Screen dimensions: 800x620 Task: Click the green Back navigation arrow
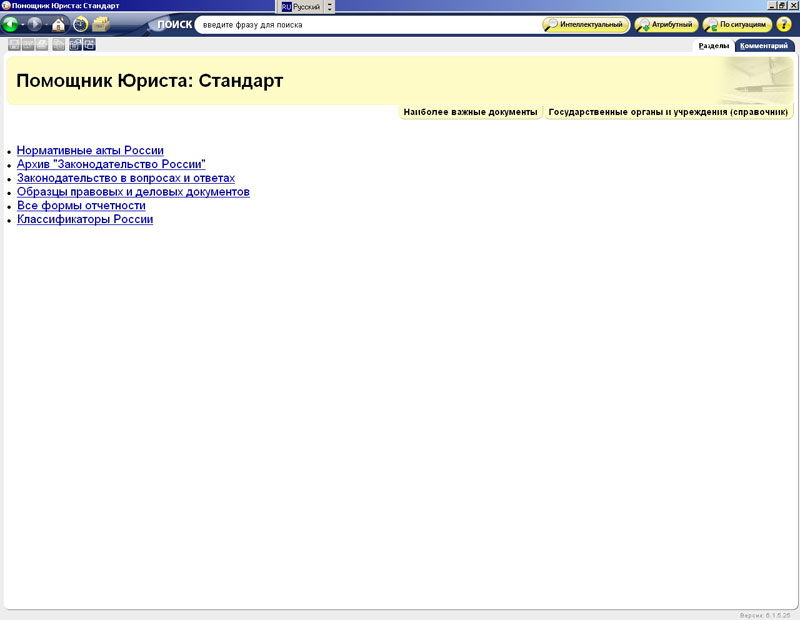pyautogui.click(x=10, y=24)
